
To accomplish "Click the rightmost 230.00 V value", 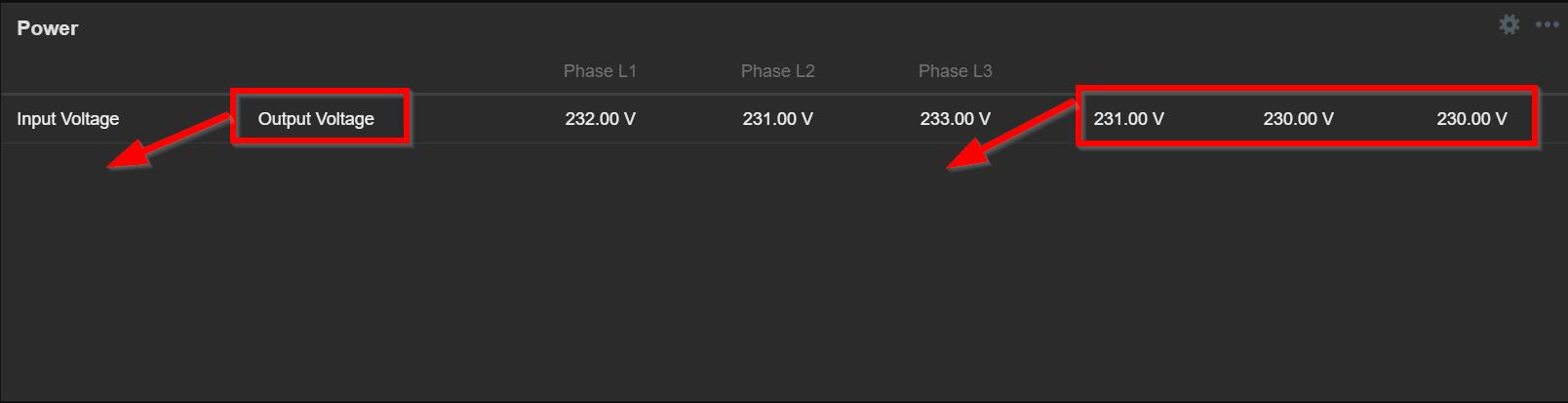I will 1471,119.
